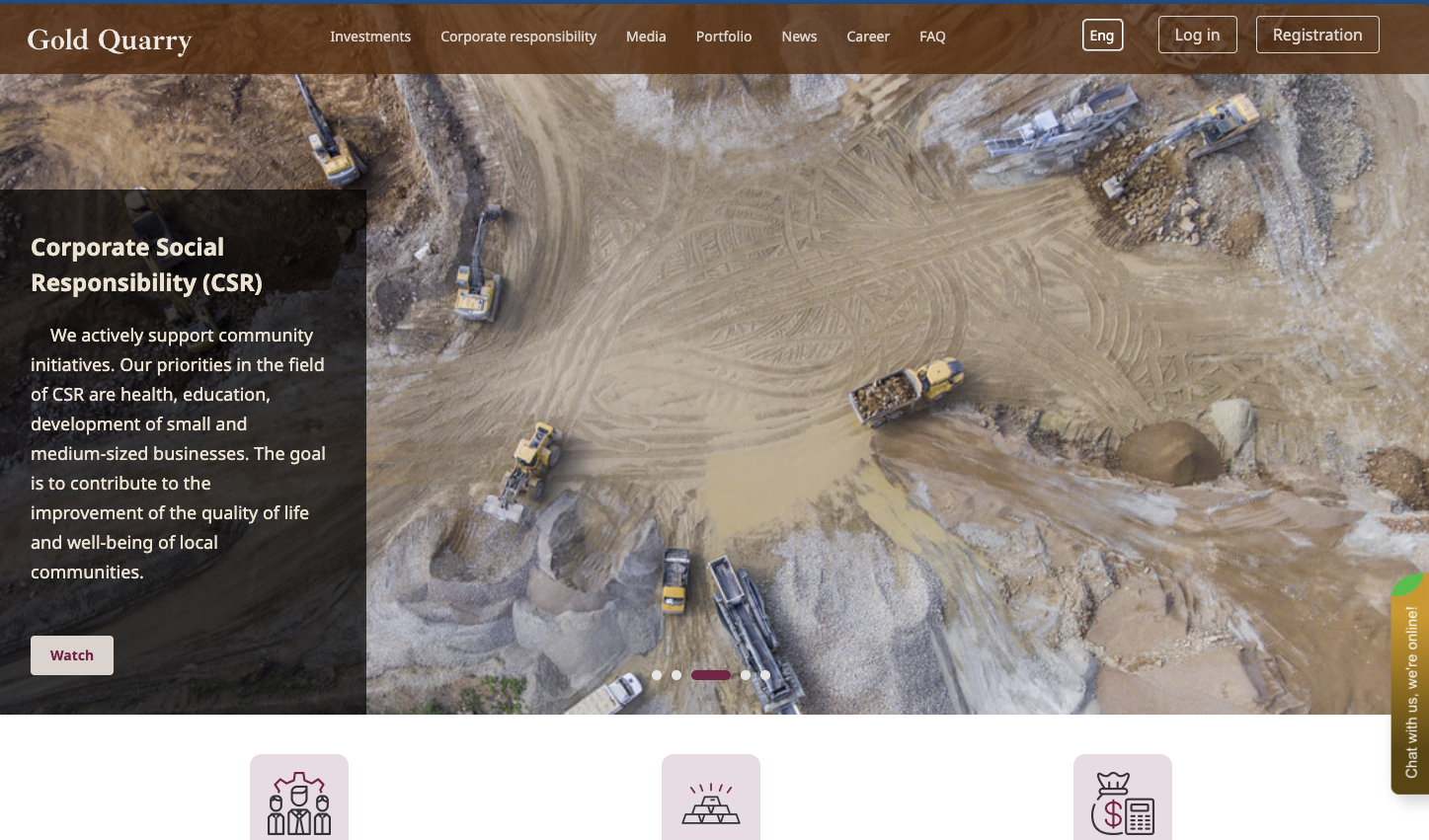The width and height of the screenshot is (1429, 840).
Task: Navigate to Corporate responsibility
Action: pyautogui.click(x=518, y=37)
